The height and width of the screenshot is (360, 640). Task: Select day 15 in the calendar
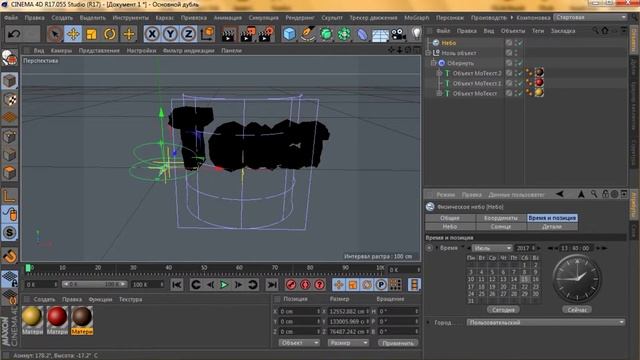[x=524, y=280]
